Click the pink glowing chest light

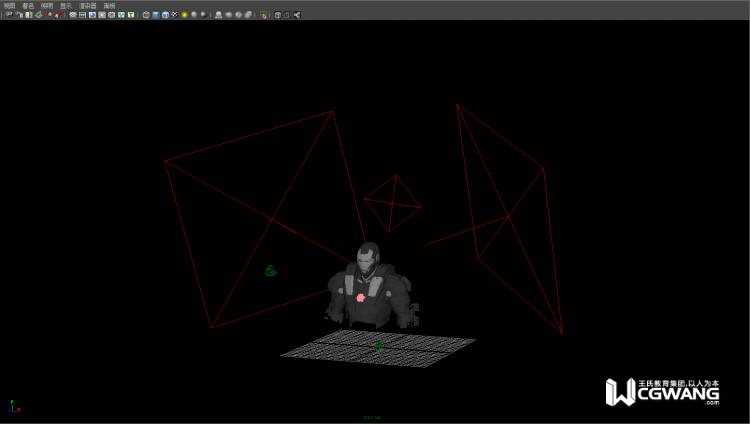pyautogui.click(x=361, y=298)
